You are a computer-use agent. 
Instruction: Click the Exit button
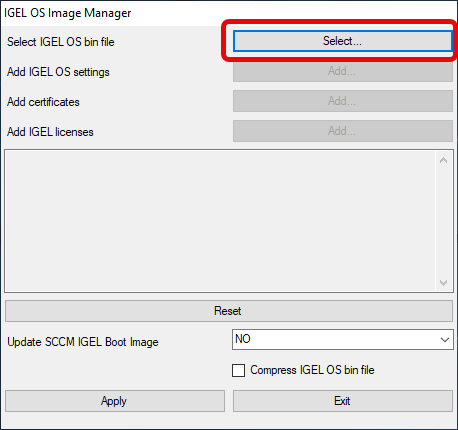[343, 401]
